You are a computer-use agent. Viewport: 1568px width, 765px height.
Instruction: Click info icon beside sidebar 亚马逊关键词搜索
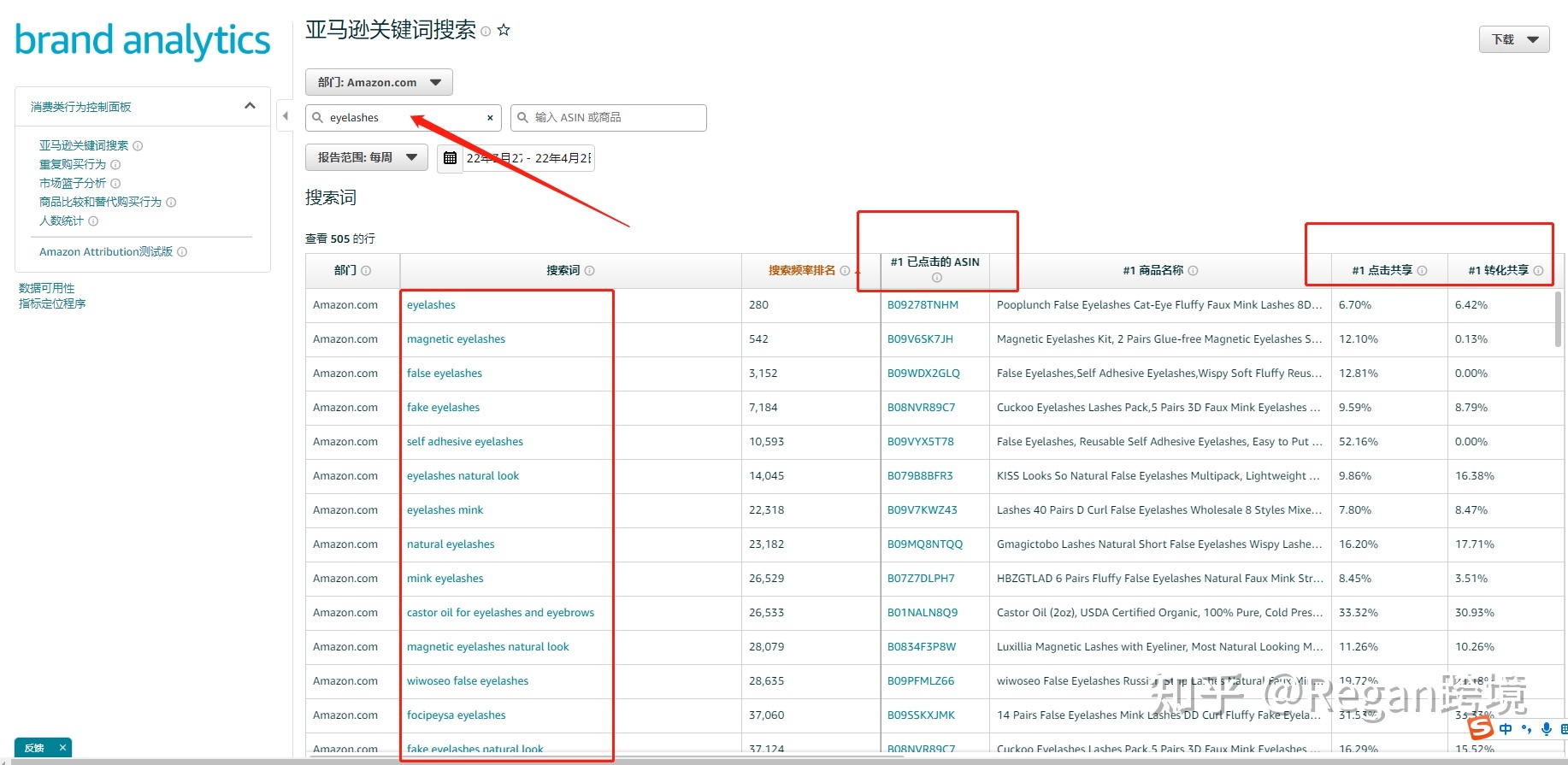138,146
